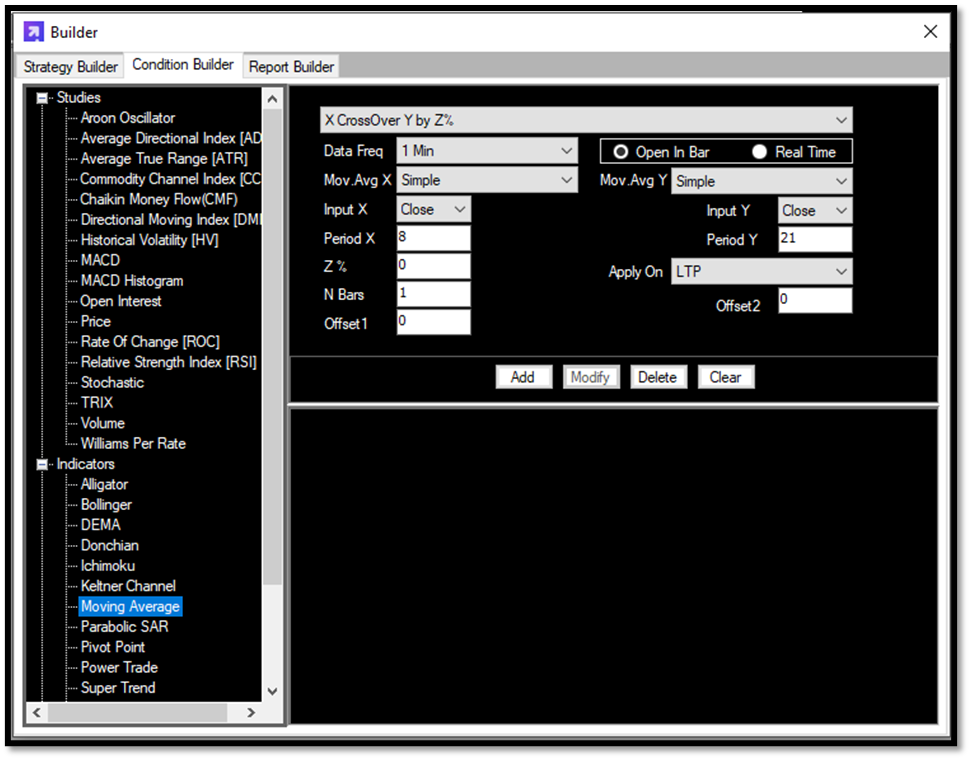Select Relative Strength Index [RSI]
970x759 pixels.
[169, 362]
